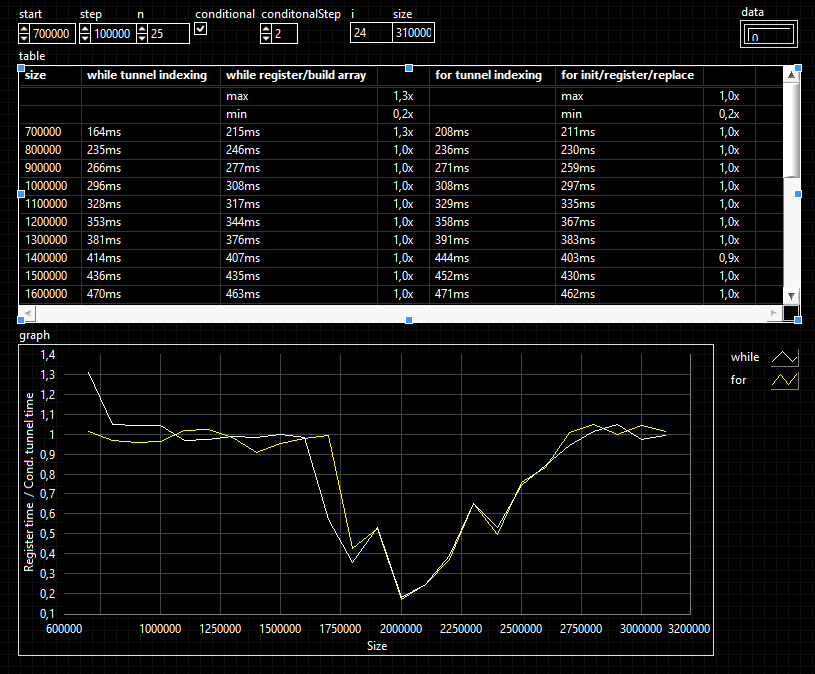The height and width of the screenshot is (674, 815).
Task: Click the n value field 25
Action: click(x=168, y=34)
